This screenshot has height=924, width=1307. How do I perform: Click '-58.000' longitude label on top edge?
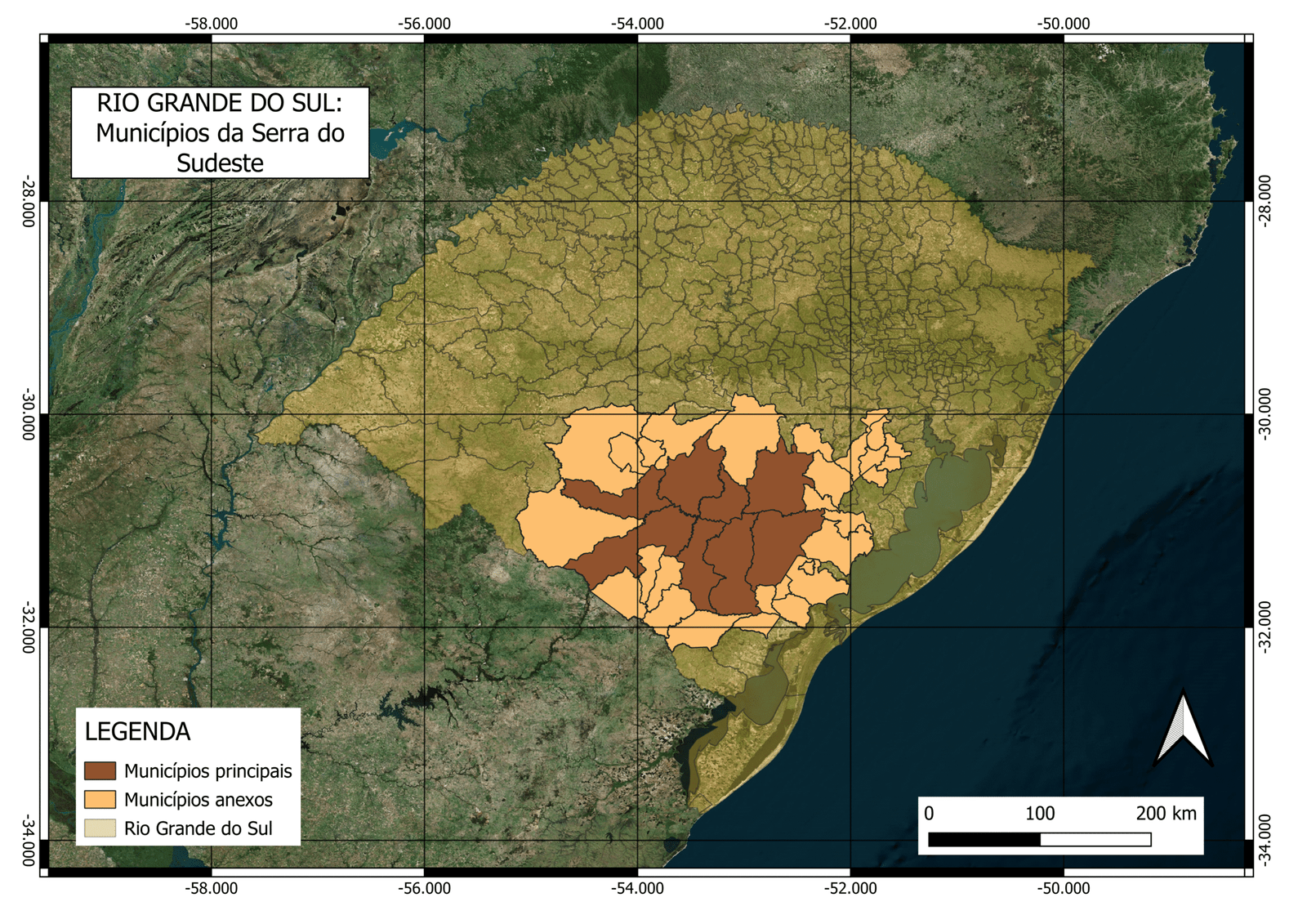tap(211, 24)
